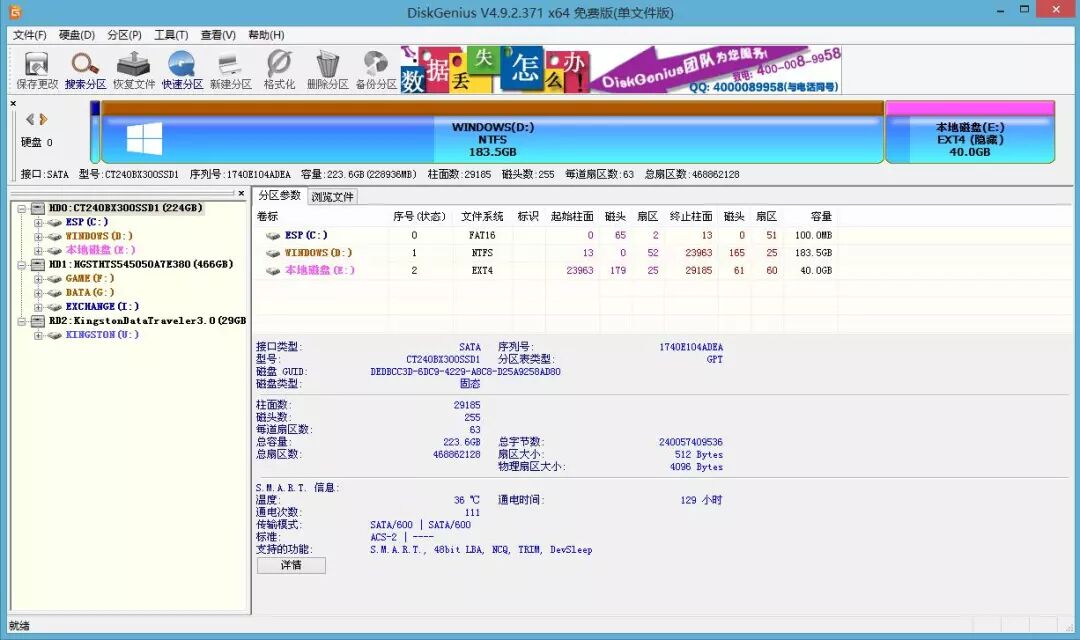Open the 帮助(H) menu

click(x=266, y=35)
